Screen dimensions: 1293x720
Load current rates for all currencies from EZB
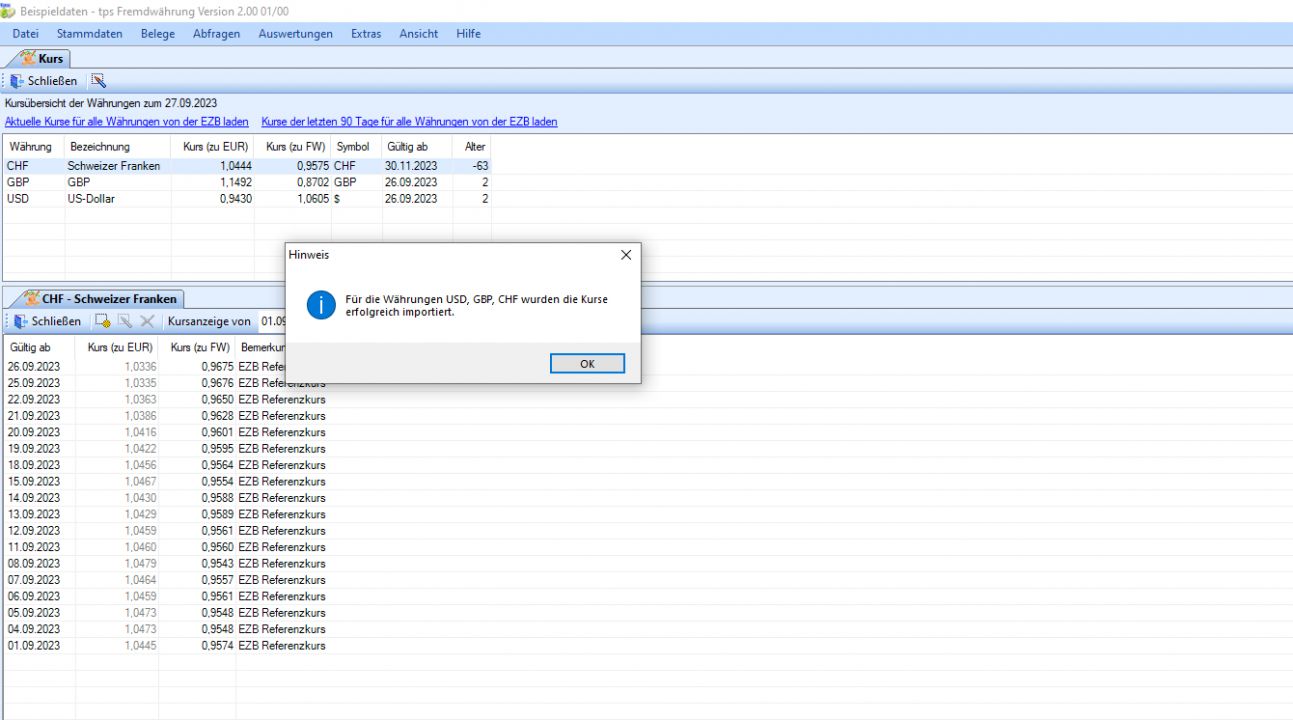pyautogui.click(x=127, y=122)
